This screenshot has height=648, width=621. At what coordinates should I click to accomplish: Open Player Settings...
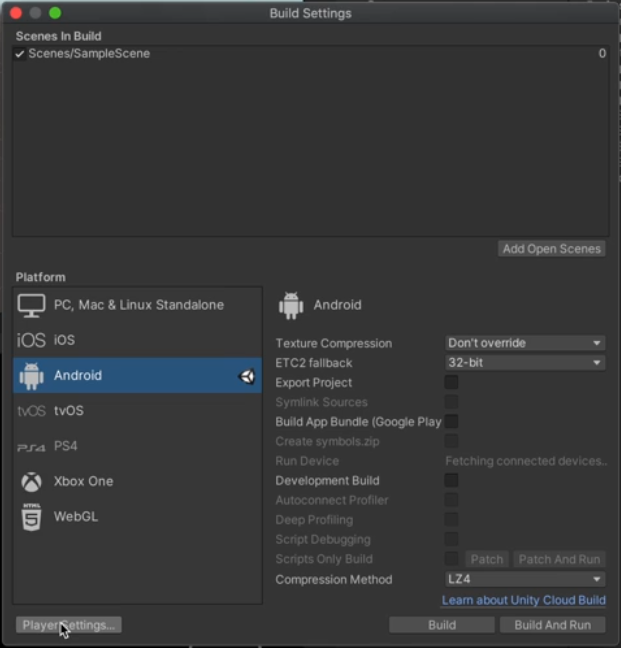point(69,625)
